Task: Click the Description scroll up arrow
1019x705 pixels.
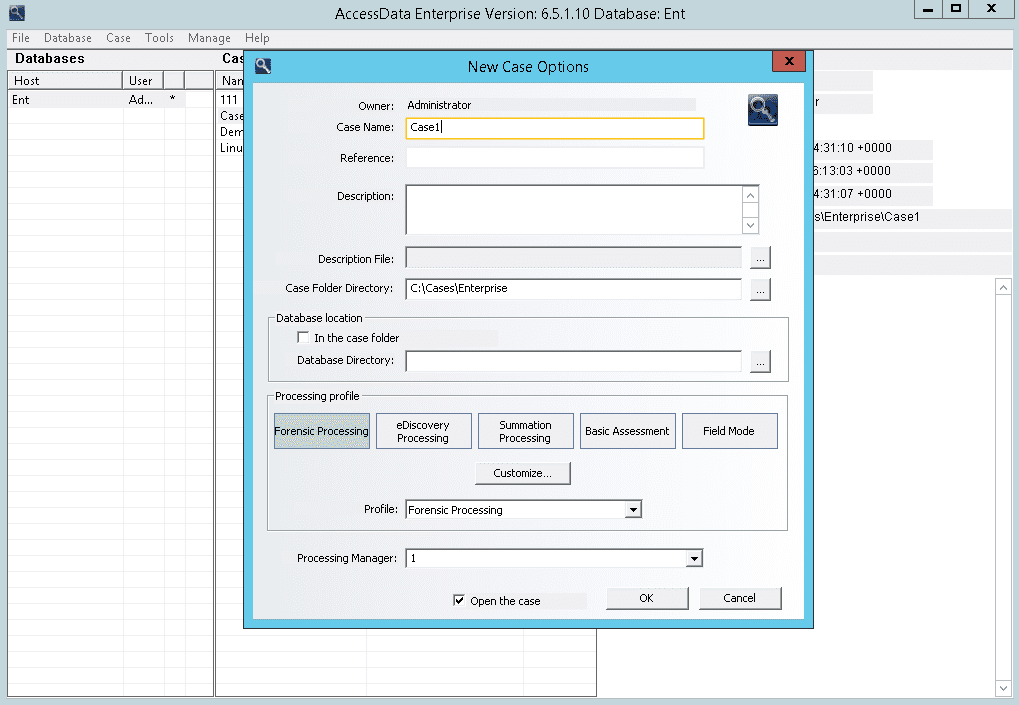Action: coord(751,195)
